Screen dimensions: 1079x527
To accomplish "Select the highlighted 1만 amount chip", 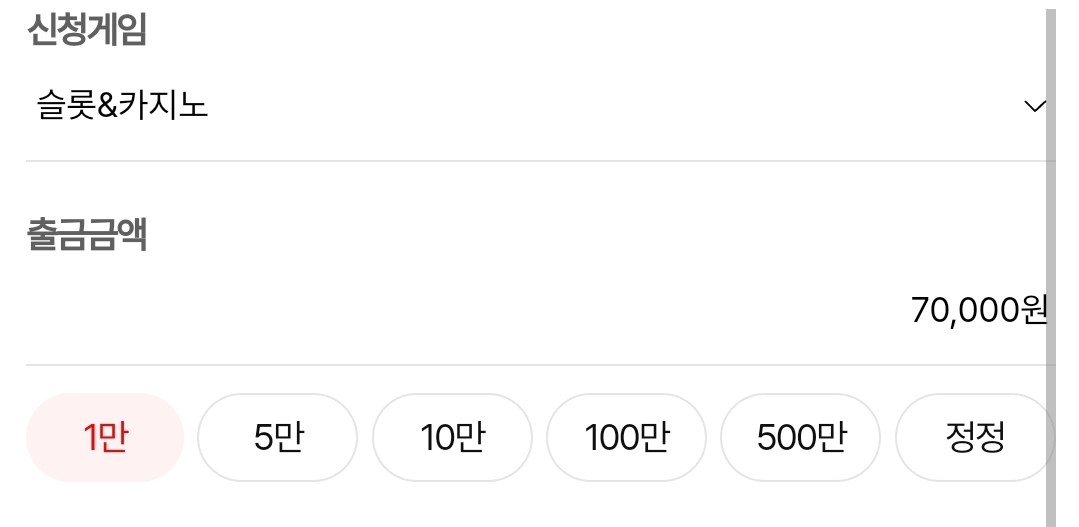I will 105,438.
